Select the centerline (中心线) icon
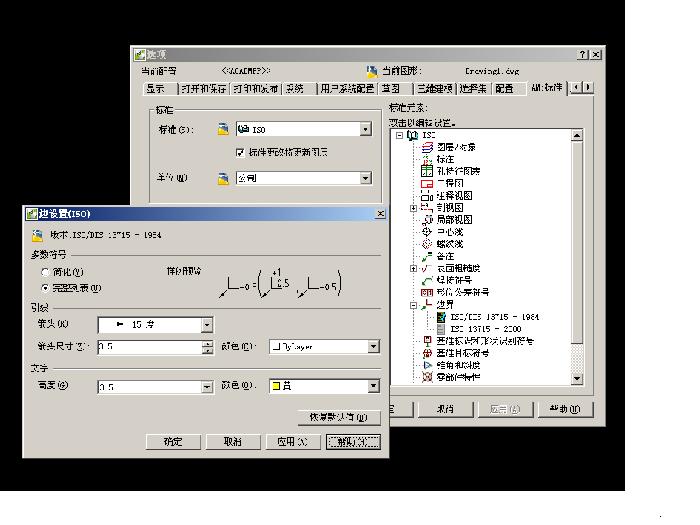 pyautogui.click(x=427, y=232)
